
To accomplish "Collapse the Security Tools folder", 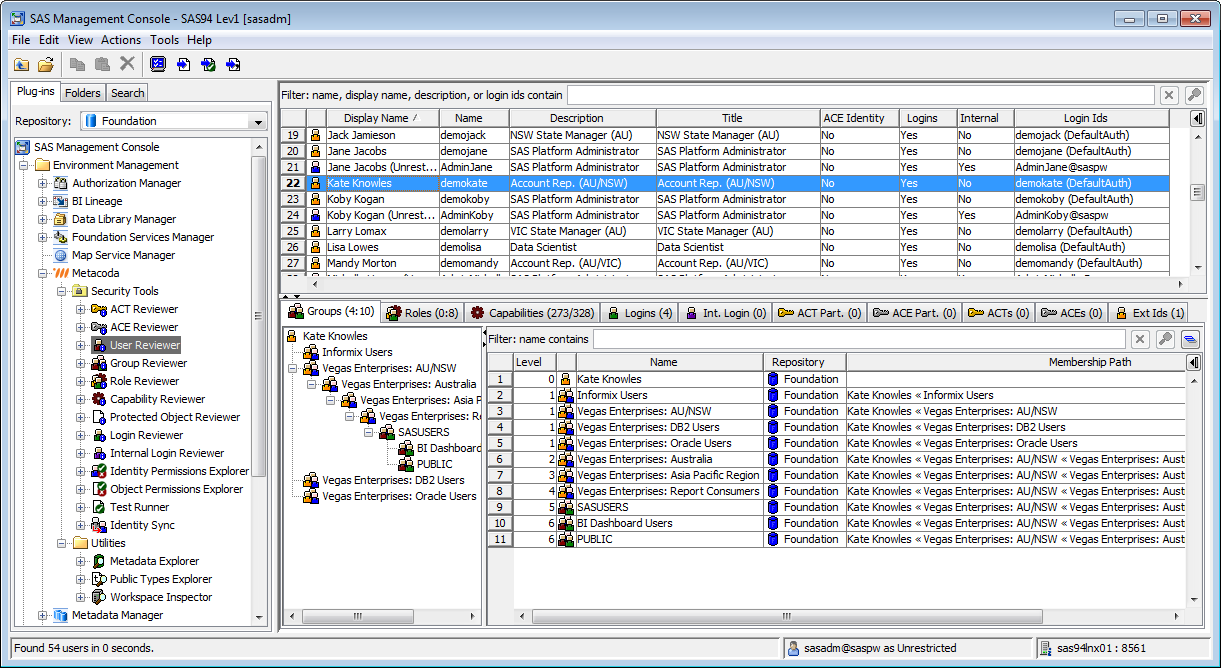I will tap(62, 291).
